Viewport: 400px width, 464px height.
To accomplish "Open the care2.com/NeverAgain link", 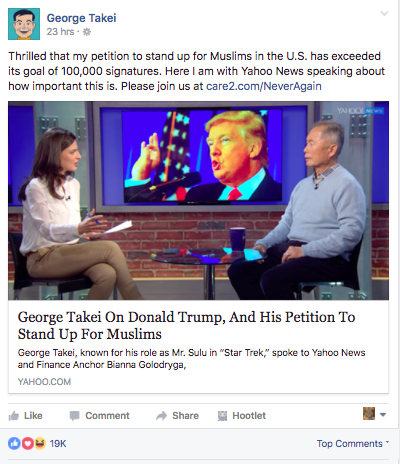I will (x=264, y=86).
